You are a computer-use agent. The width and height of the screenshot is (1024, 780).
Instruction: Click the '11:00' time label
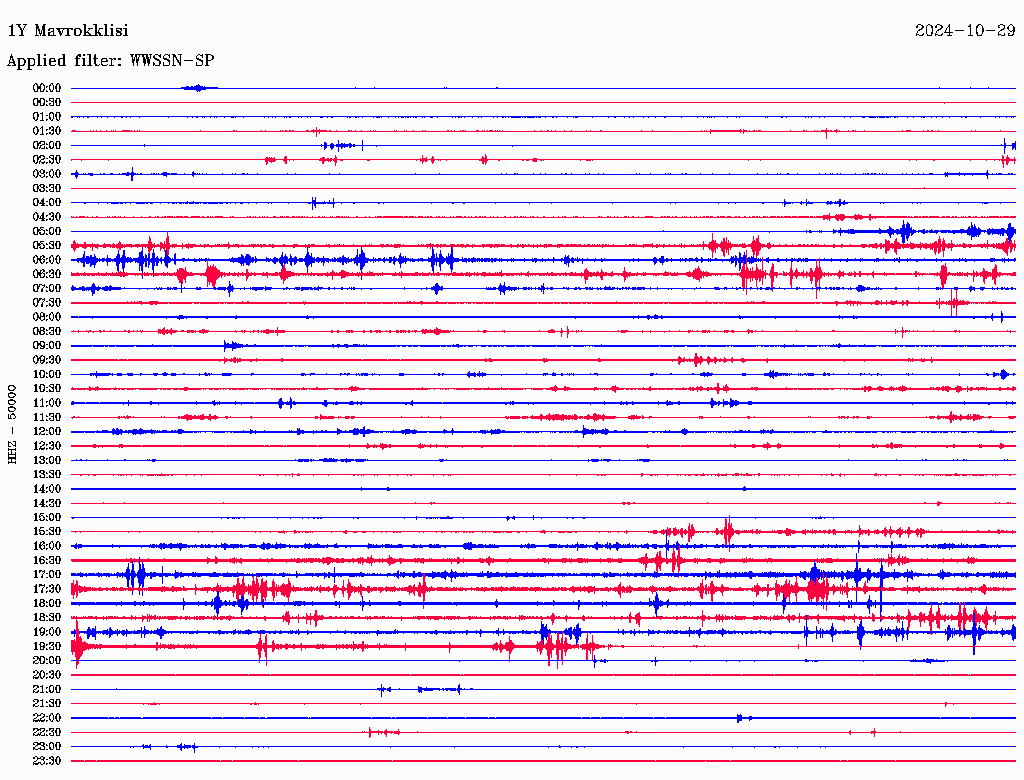(46, 404)
